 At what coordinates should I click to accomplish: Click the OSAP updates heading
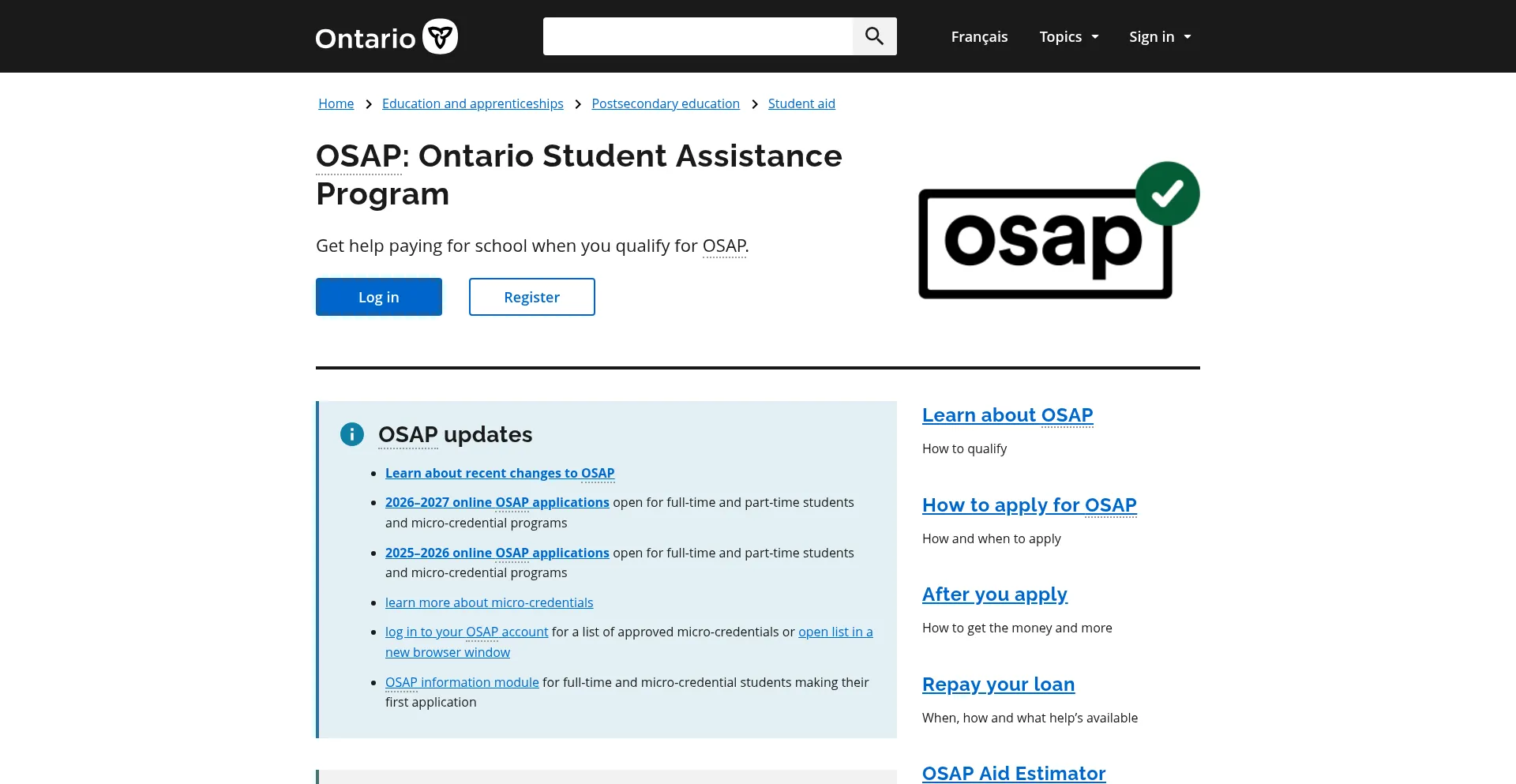pos(456,434)
